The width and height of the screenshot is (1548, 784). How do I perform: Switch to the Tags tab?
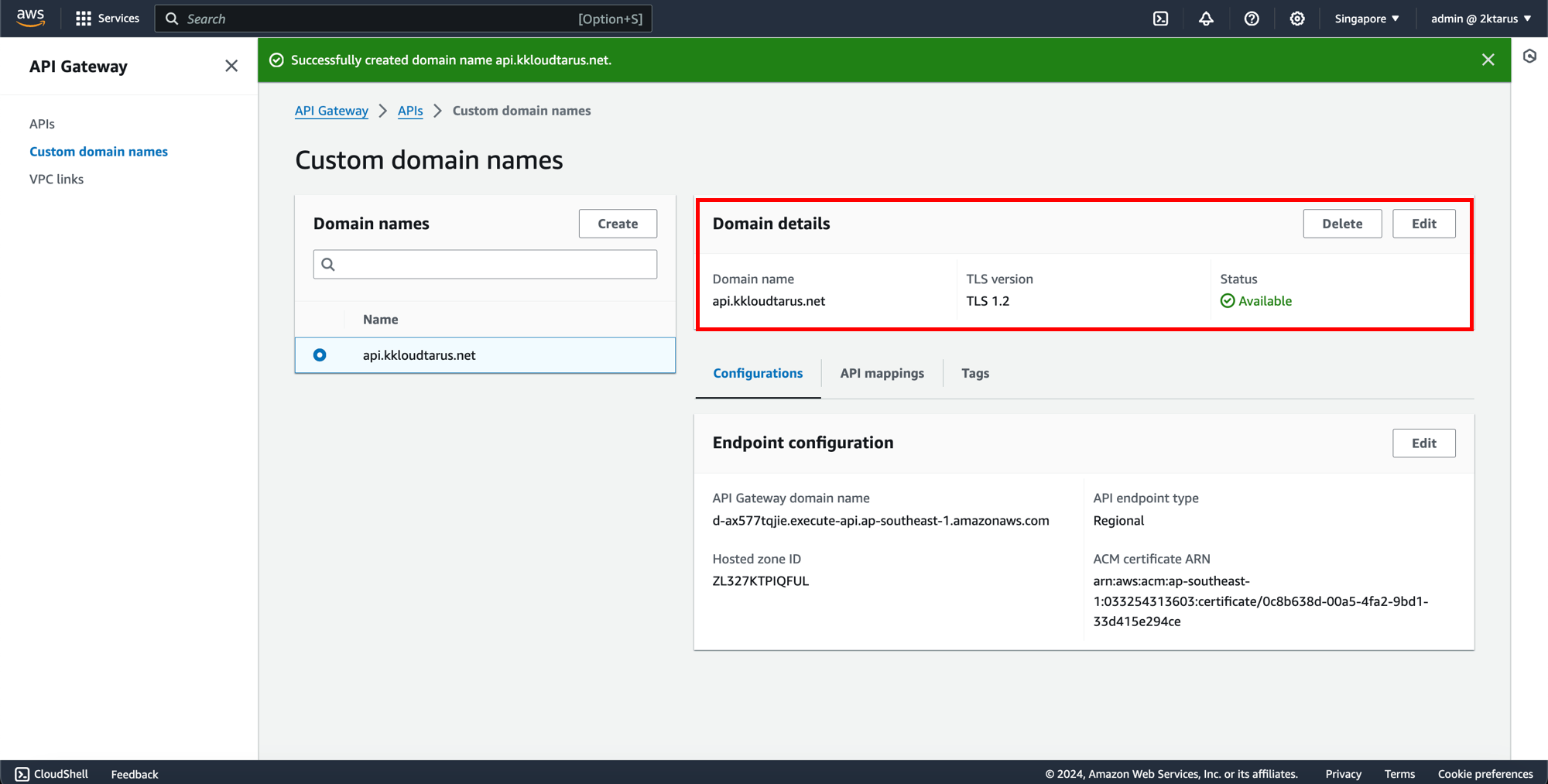[x=975, y=373]
